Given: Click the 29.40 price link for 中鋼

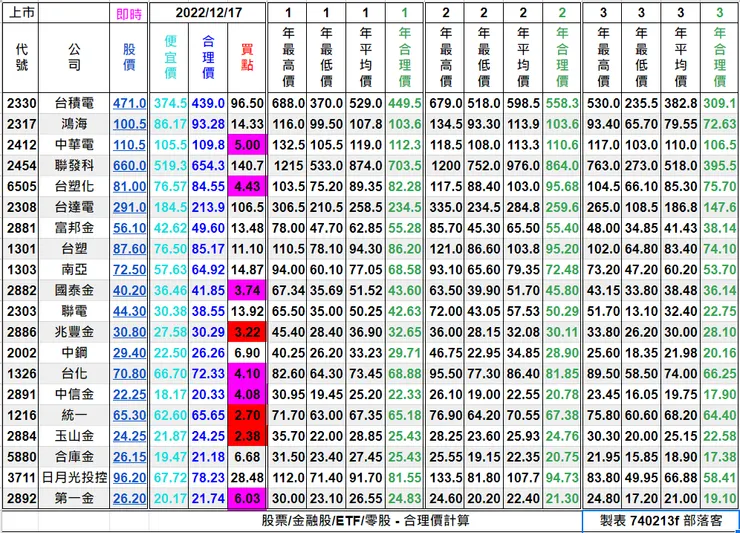Looking at the screenshot, I should tap(129, 353).
